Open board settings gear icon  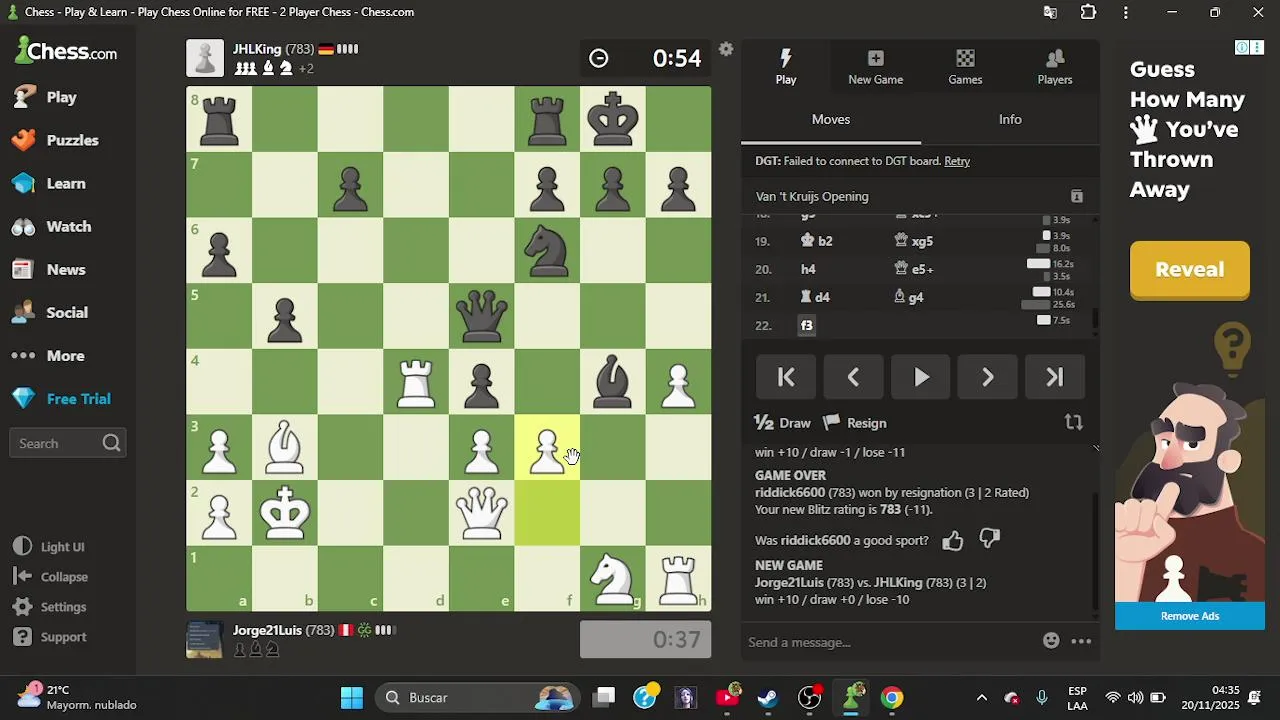726,49
